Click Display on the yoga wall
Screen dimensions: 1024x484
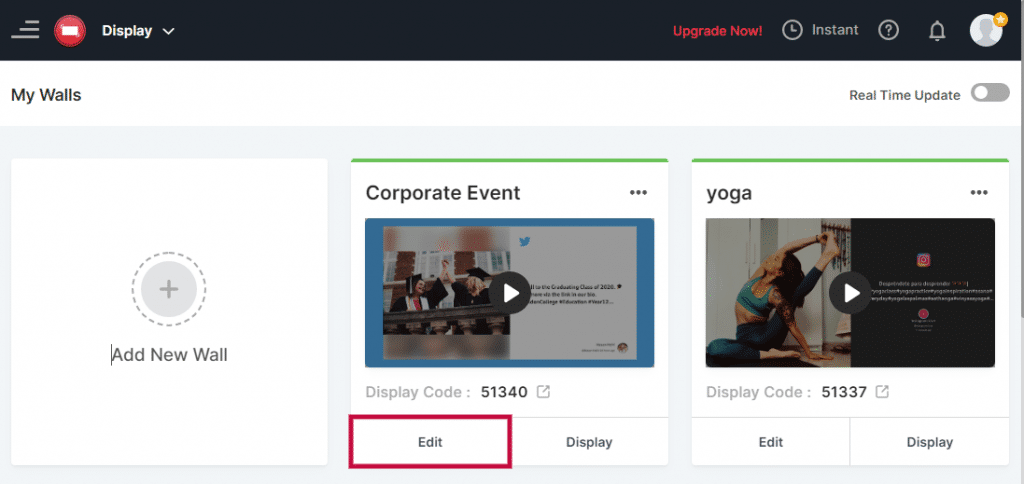pyautogui.click(x=929, y=442)
